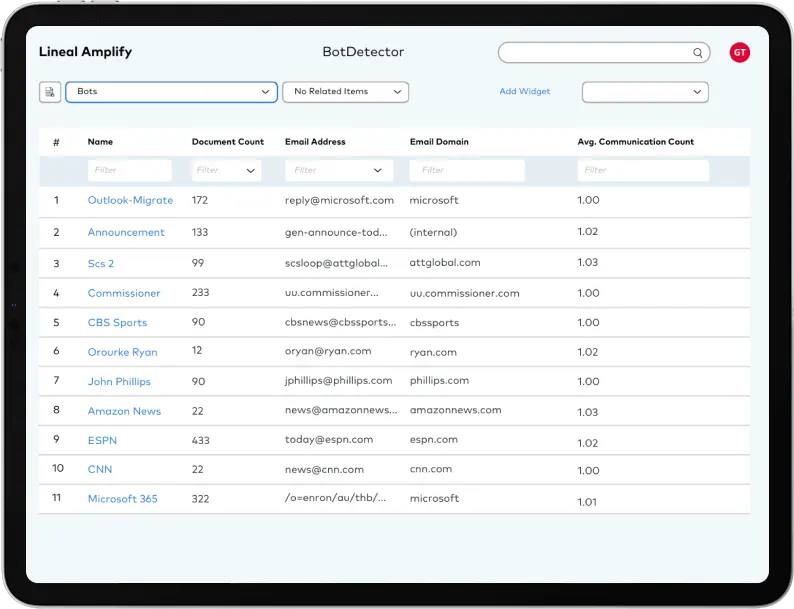Focus the Email Domain filter field
Image resolution: width=794 pixels, height=609 pixels.
point(467,171)
